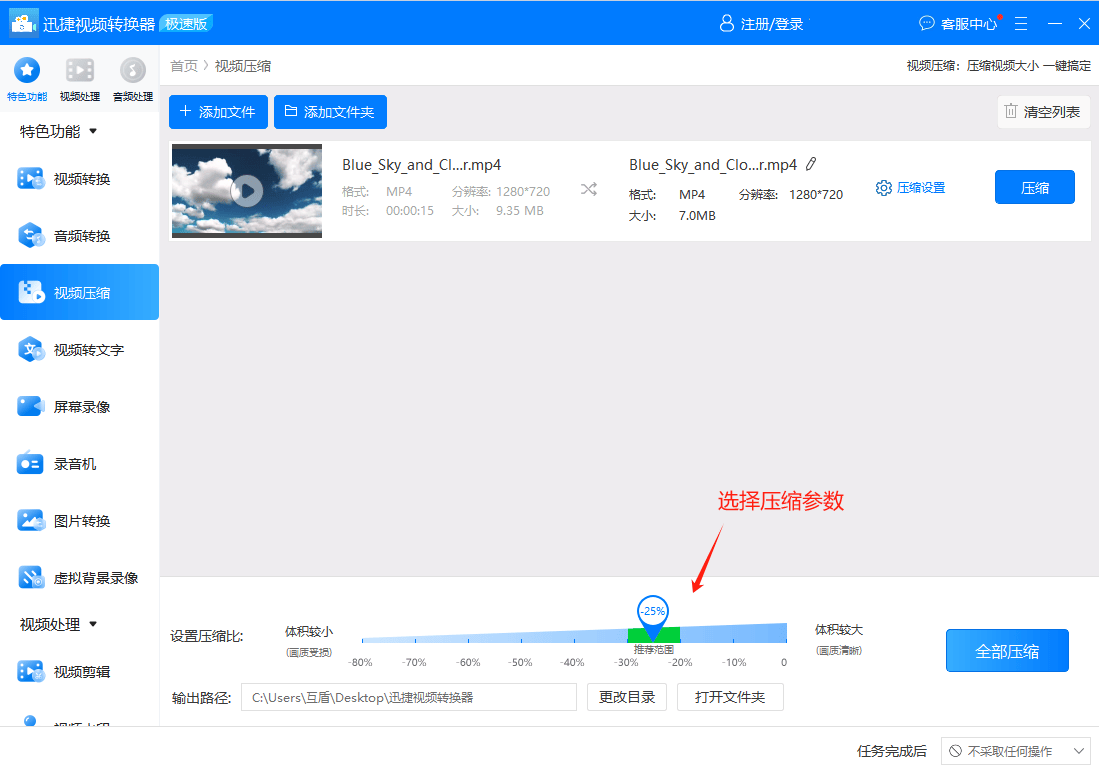Open 屏幕录像 in the sidebar
Image resolution: width=1099 pixels, height=772 pixels.
(x=79, y=407)
